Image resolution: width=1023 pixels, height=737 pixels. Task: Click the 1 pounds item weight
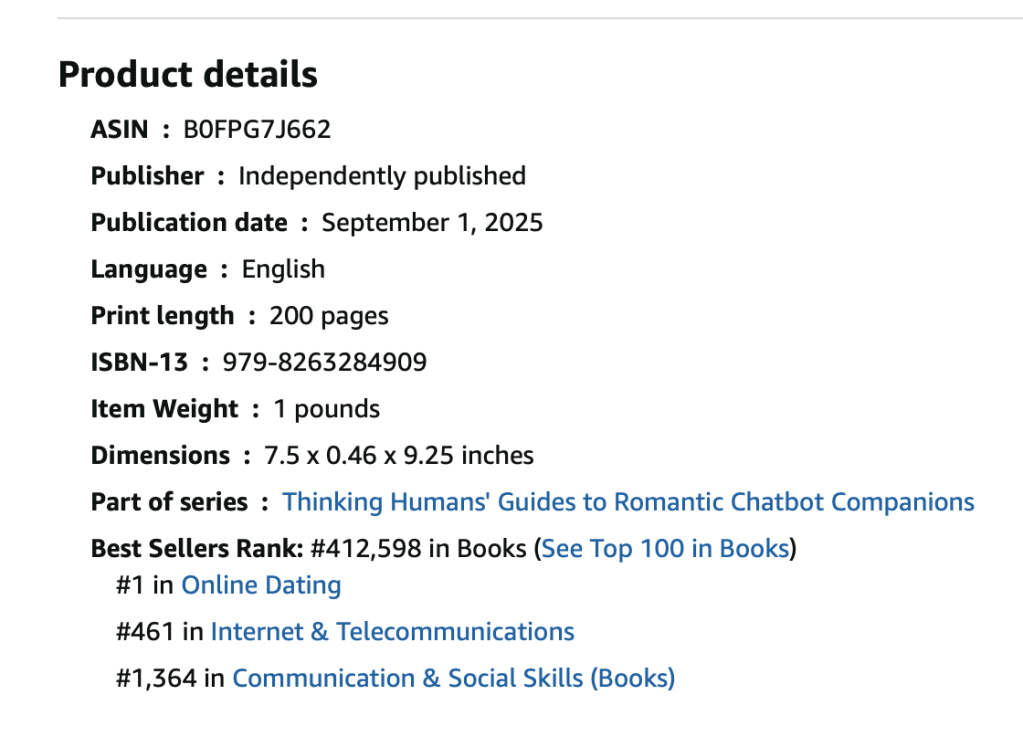(x=327, y=409)
